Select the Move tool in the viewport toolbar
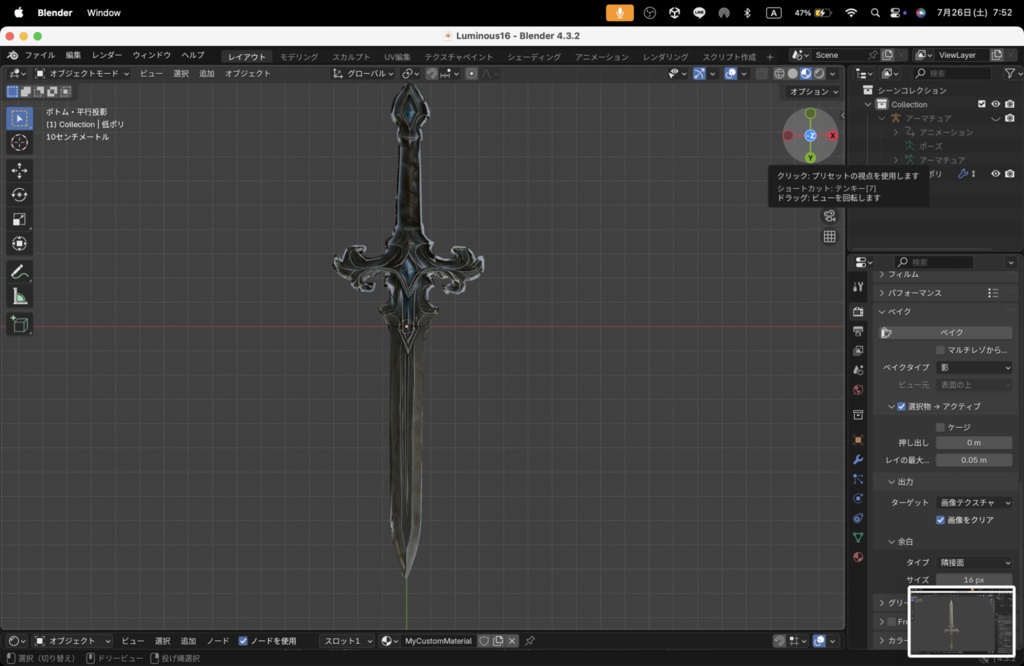Screen dimensions: 1024x666 (20, 171)
